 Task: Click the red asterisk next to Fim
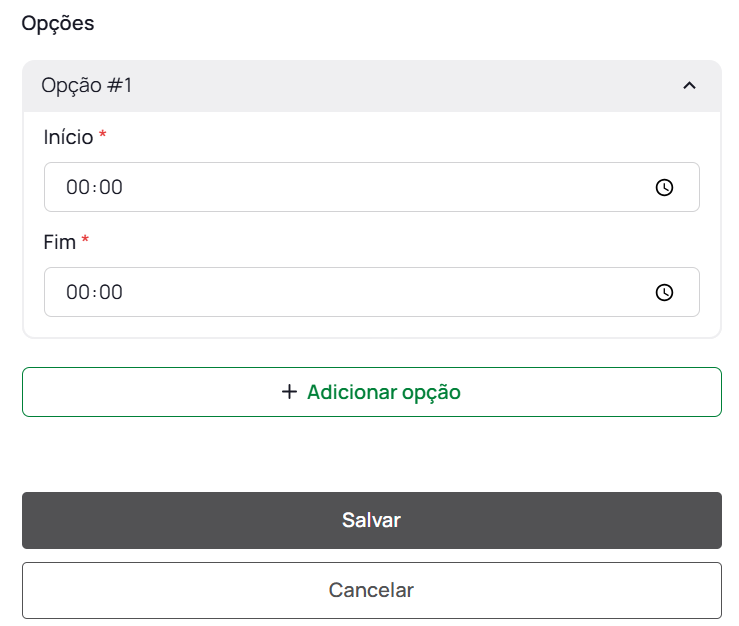coord(85,241)
